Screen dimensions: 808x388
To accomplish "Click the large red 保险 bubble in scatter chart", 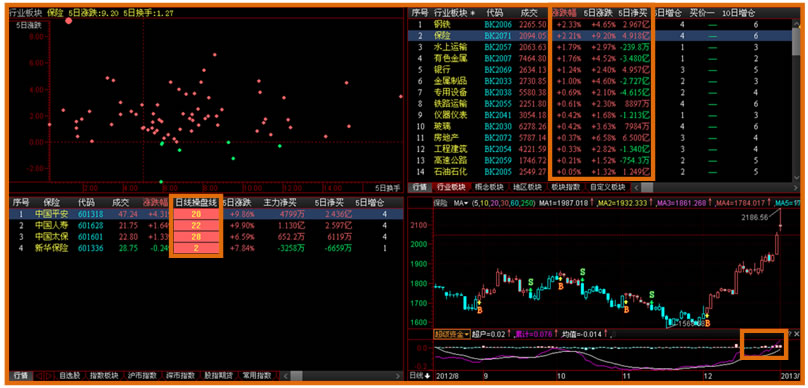I will click(x=69, y=21).
